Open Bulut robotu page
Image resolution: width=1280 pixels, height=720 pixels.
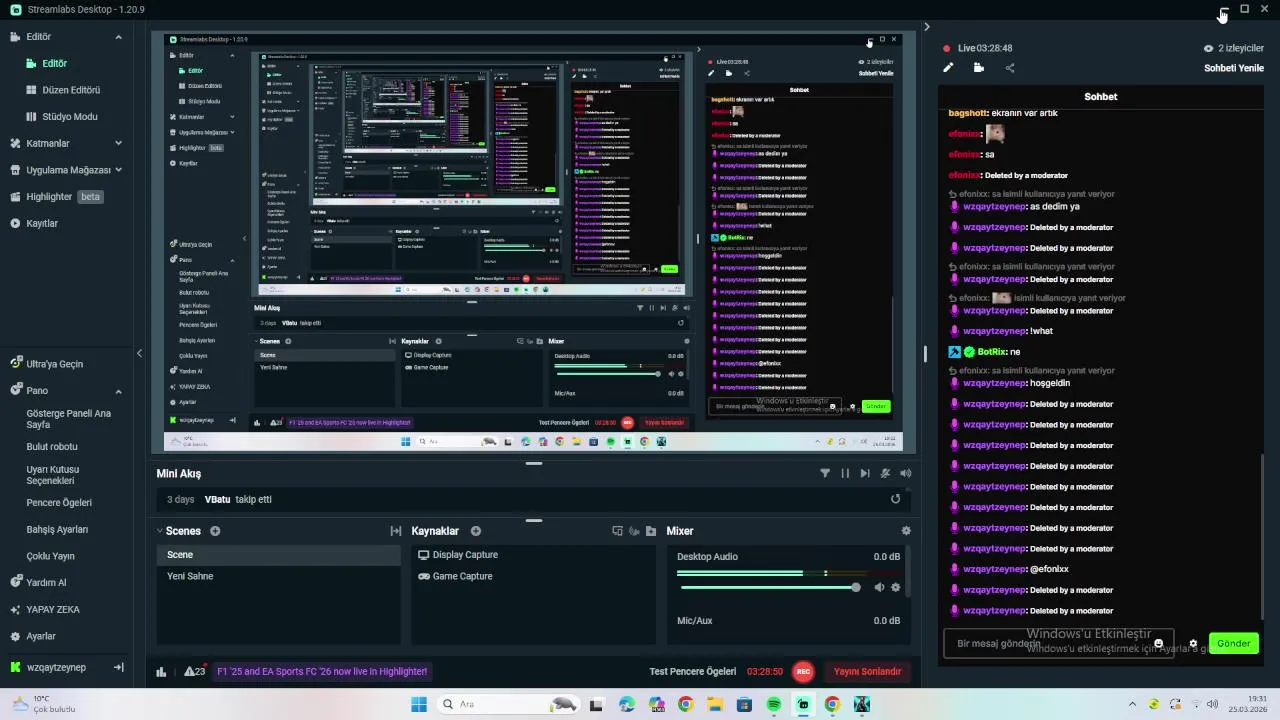(52, 447)
